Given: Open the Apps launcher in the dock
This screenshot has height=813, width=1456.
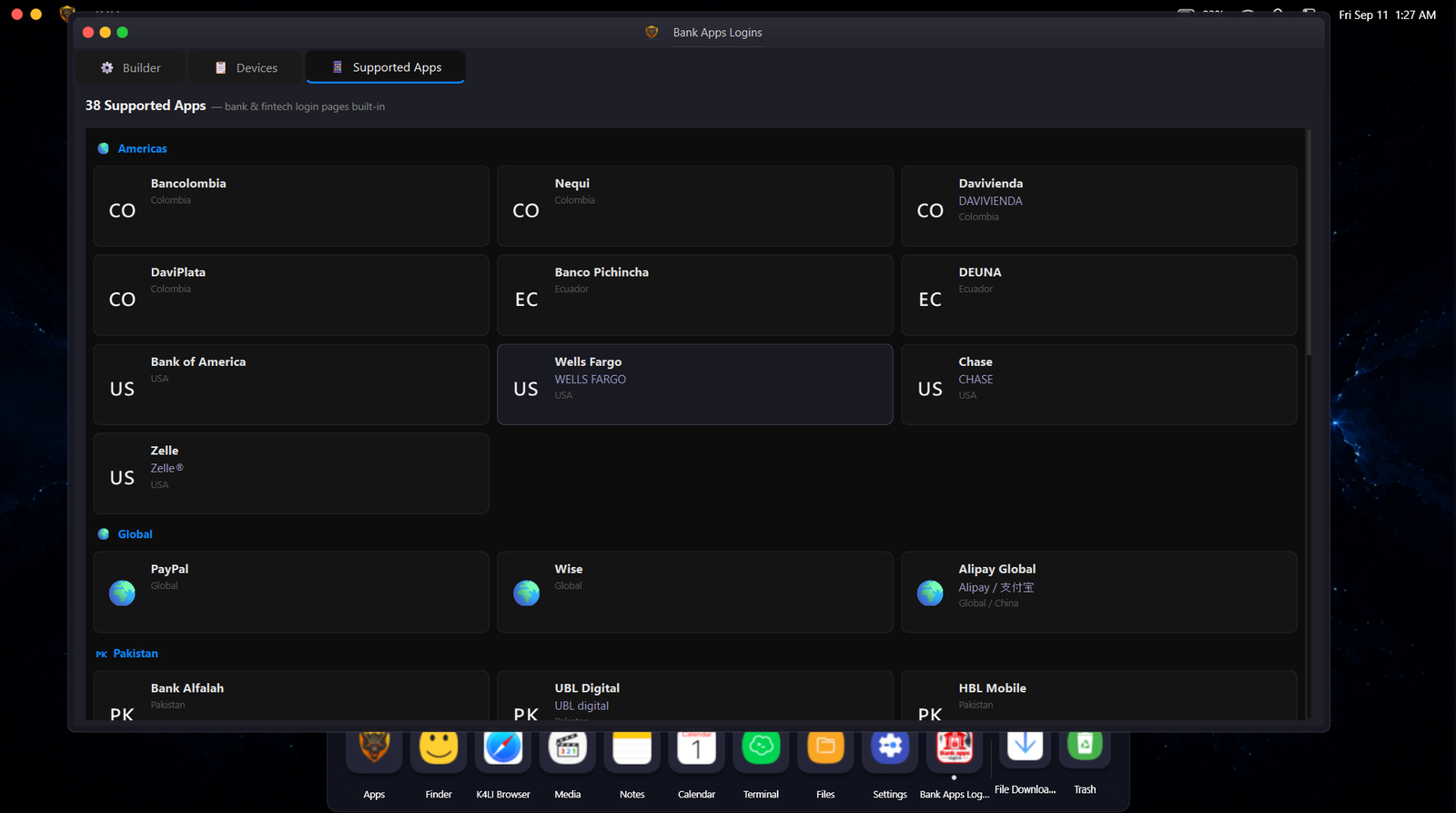Looking at the screenshot, I should pyautogui.click(x=374, y=747).
